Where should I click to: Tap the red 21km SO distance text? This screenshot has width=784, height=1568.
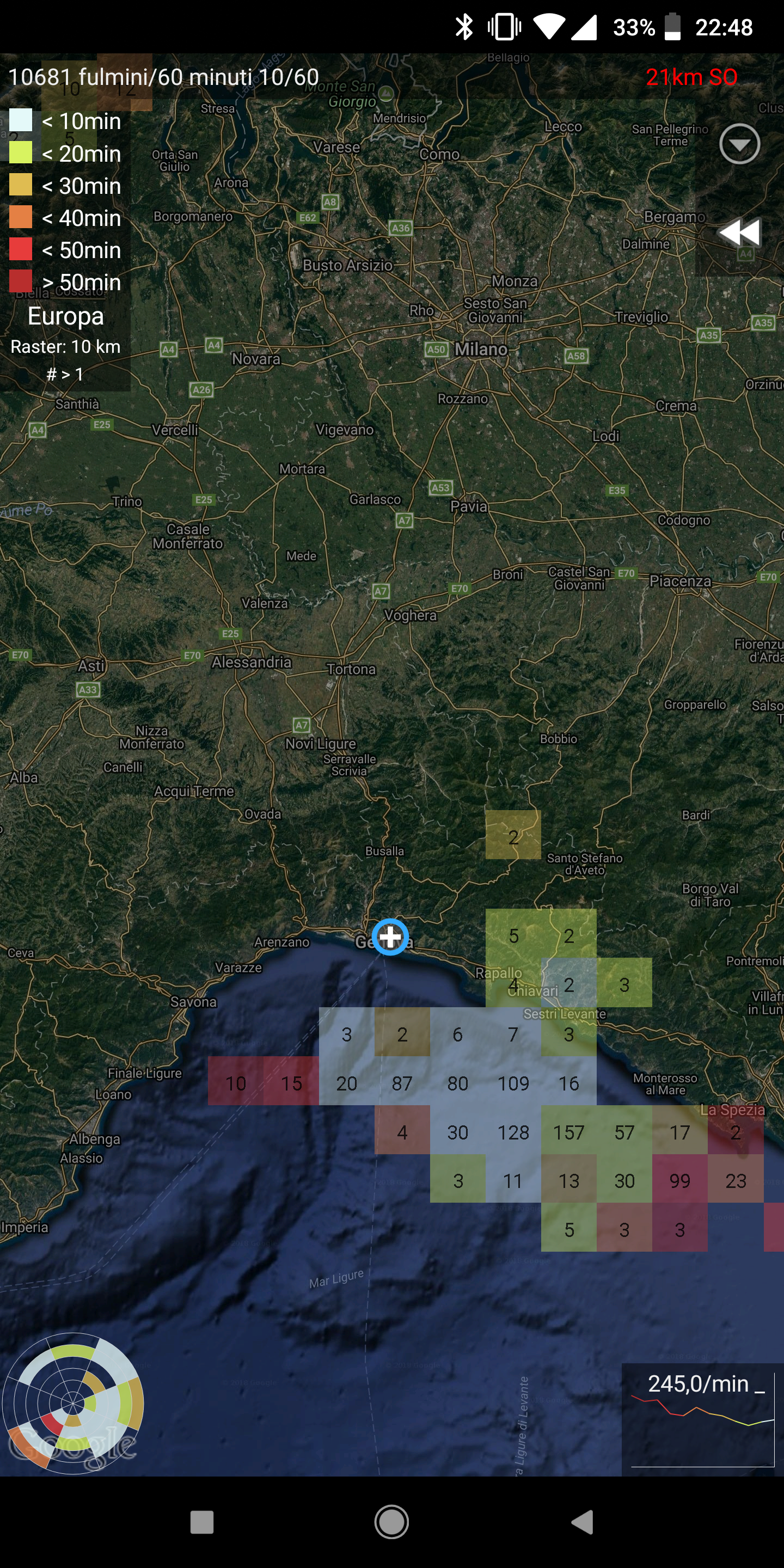click(x=691, y=77)
